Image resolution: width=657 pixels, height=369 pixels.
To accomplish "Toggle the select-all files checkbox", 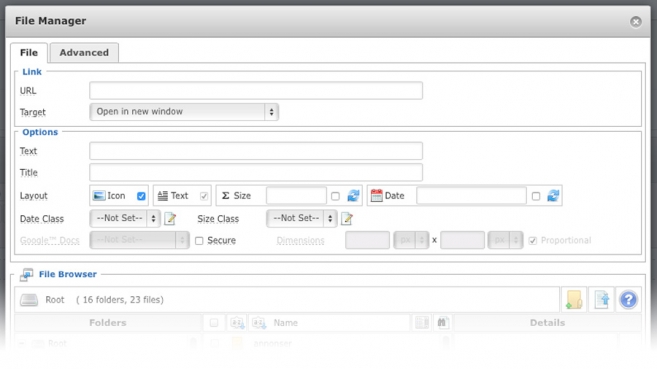I will click(214, 323).
